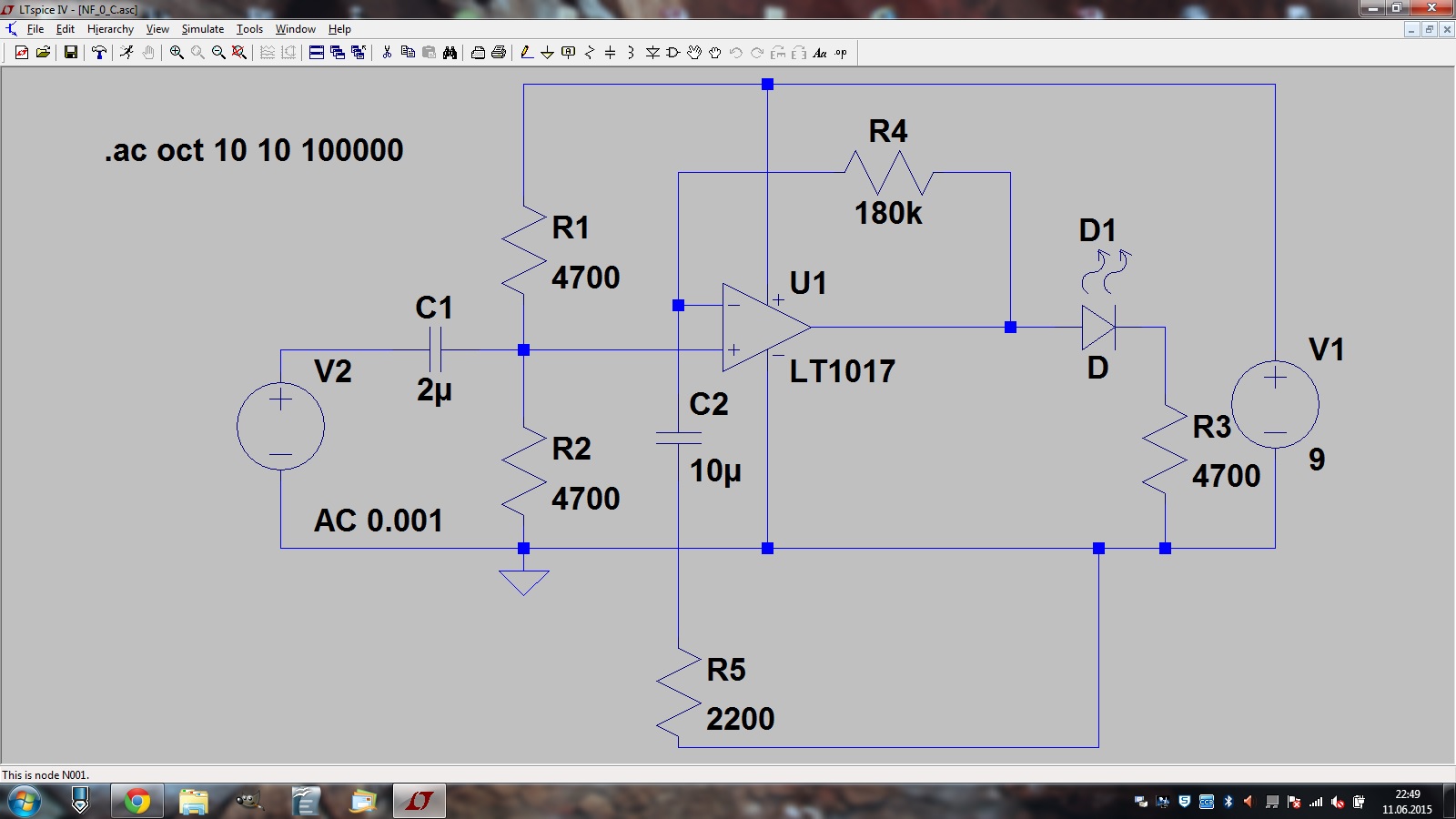Place a capacitor from the toolbar

[610, 53]
